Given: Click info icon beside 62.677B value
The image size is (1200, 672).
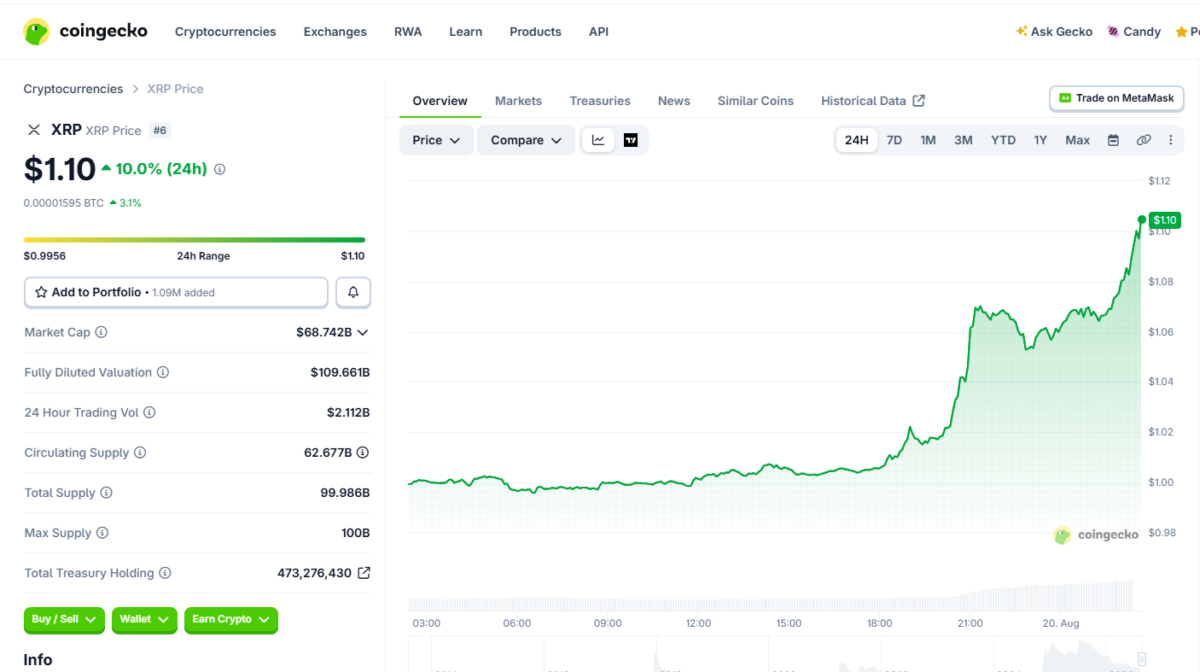Looking at the screenshot, I should click(x=363, y=452).
